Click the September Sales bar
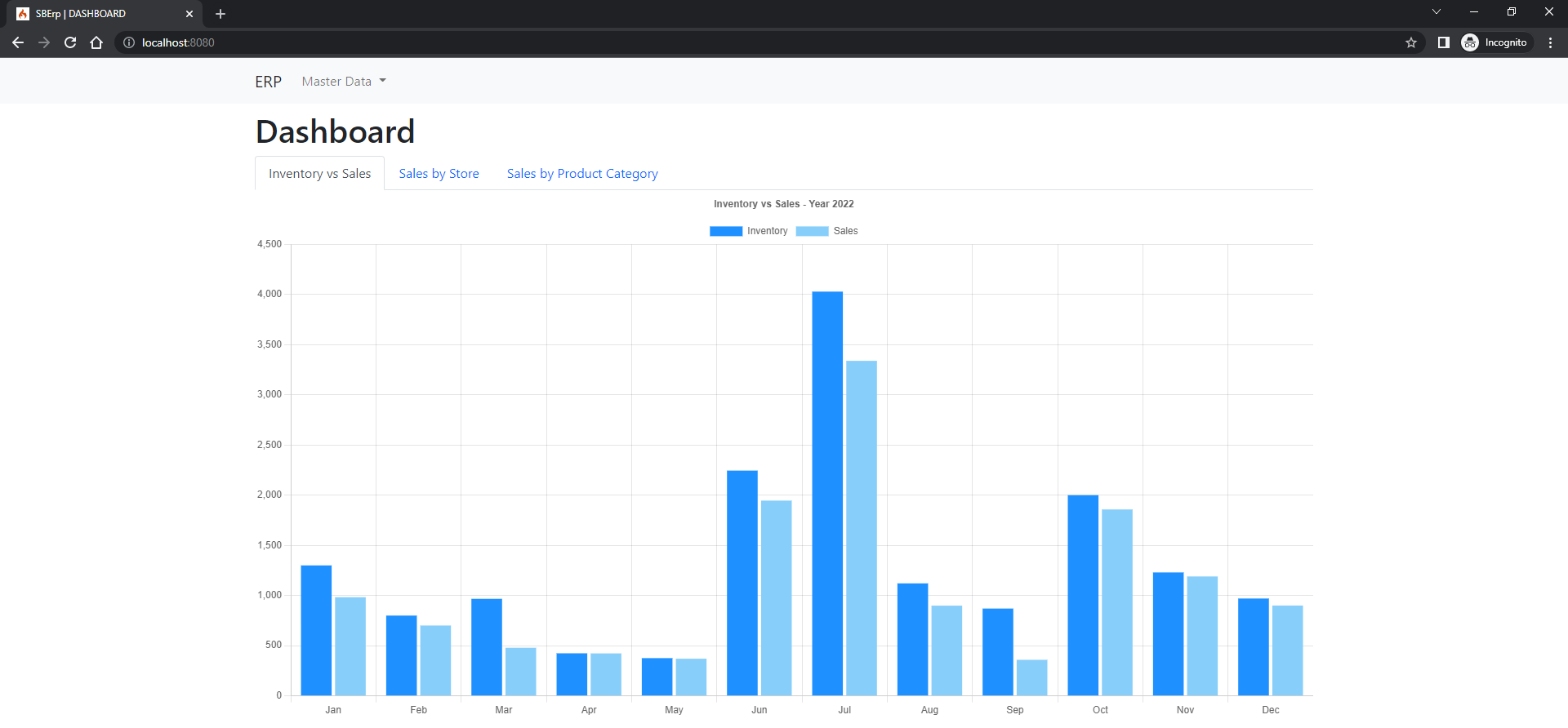 pos(1031,677)
